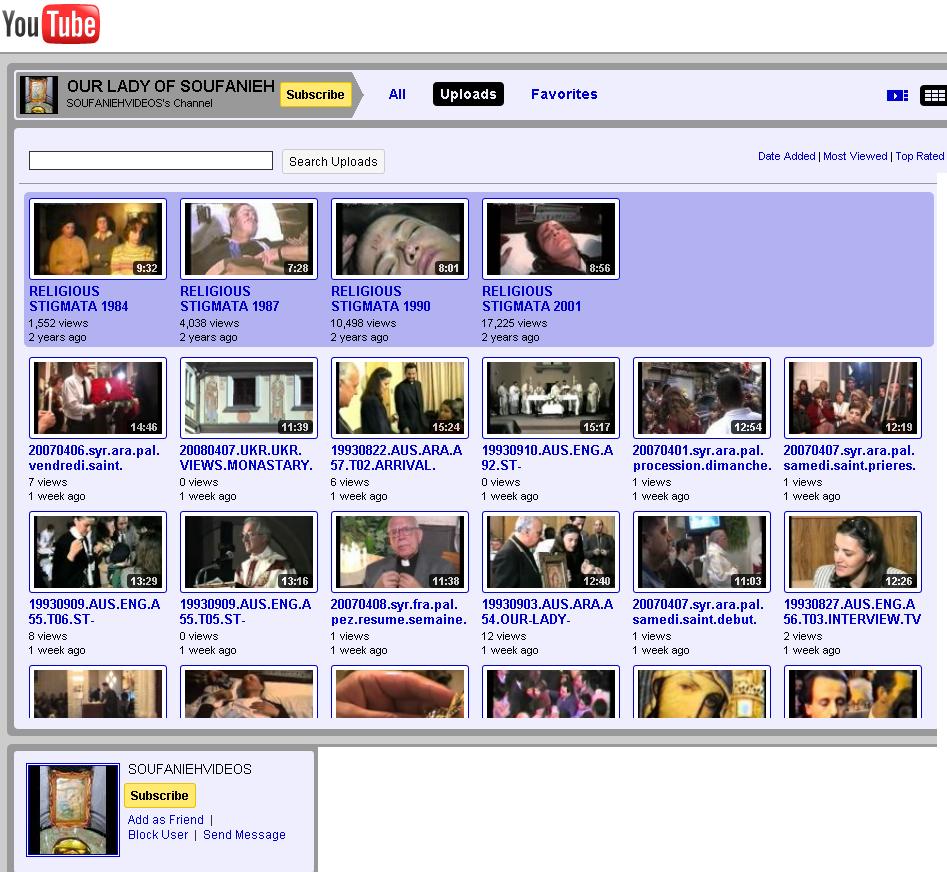Switch to grid view icon
947x872 pixels.
[933, 95]
